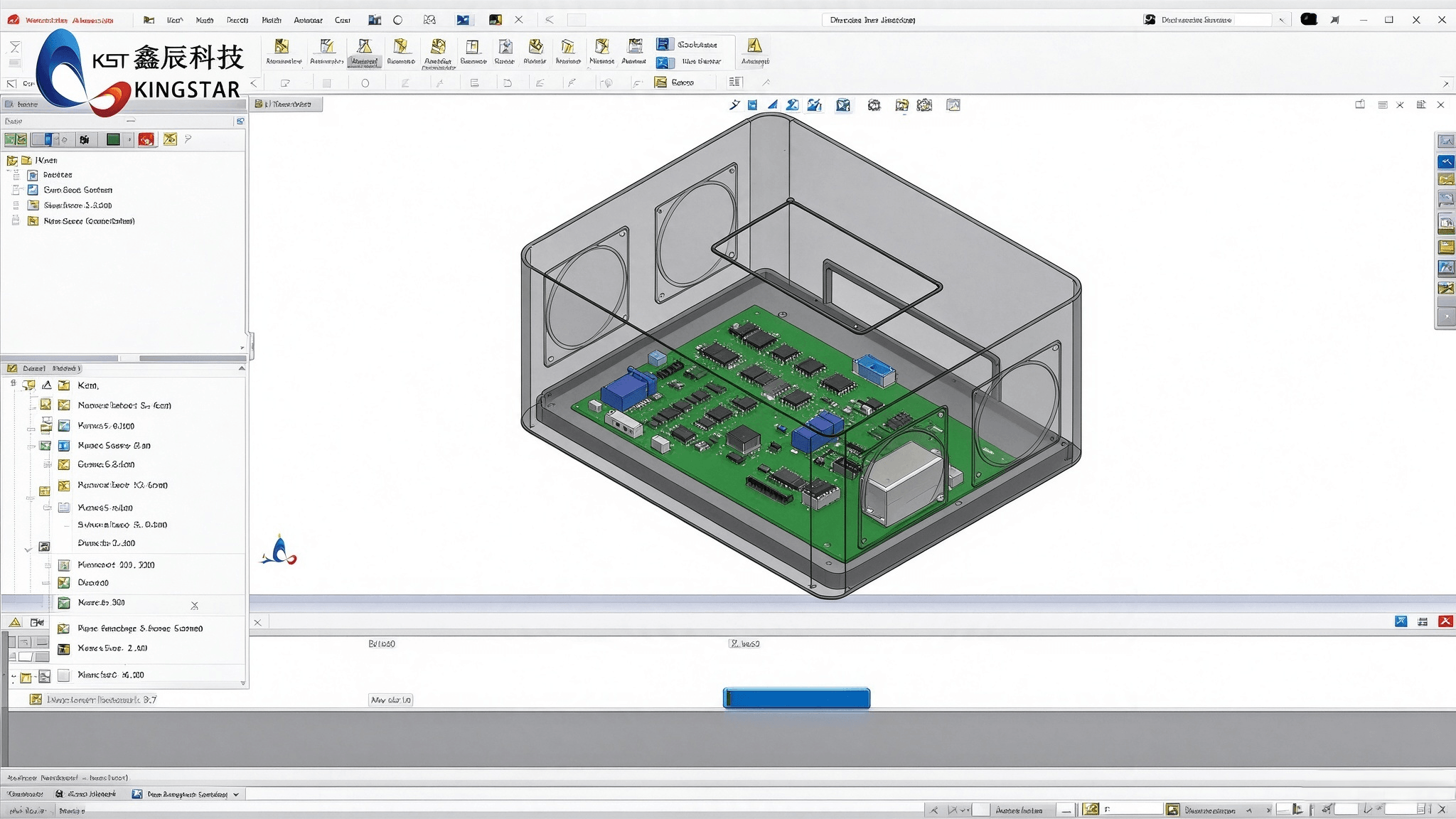This screenshot has height=819, width=1456.
Task: Click the up arrow collapsing lower tree panel
Action: click(242, 368)
